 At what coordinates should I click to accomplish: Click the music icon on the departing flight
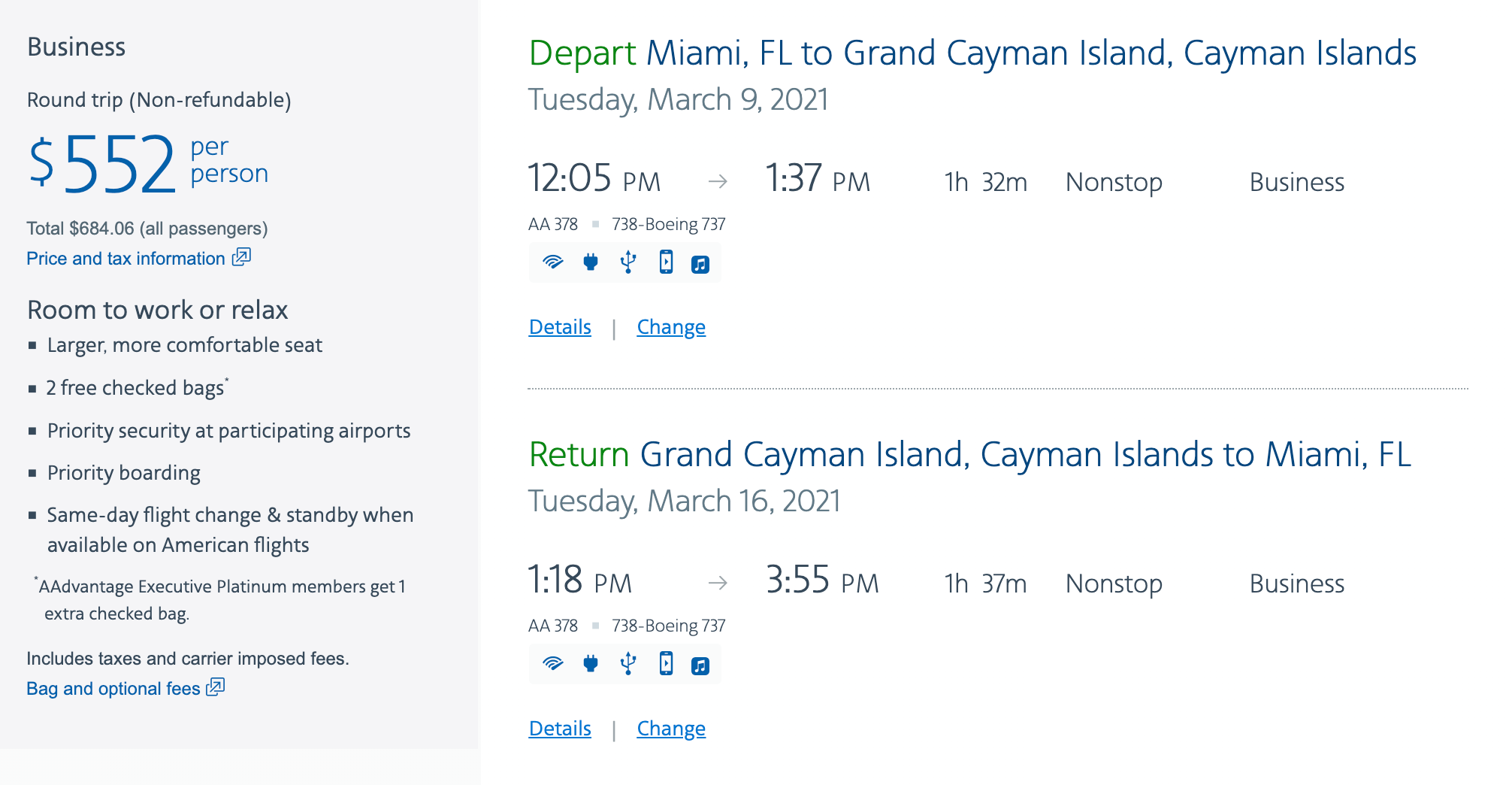[700, 264]
